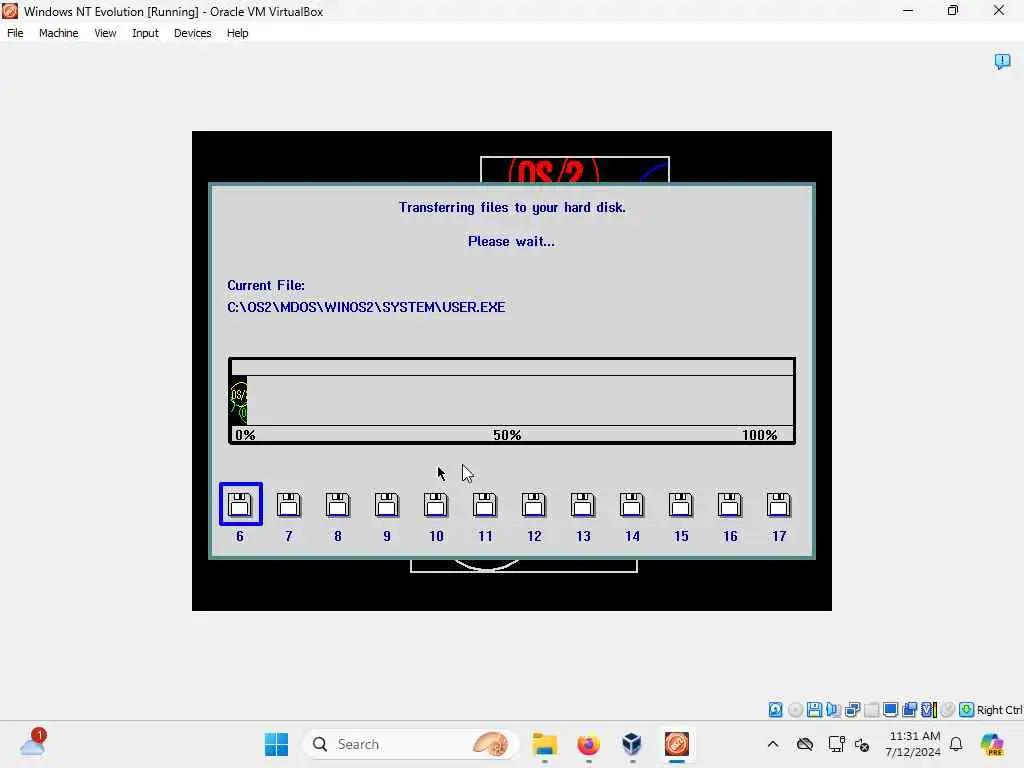Click the 'Current File:' label
1024x768 pixels.
(x=266, y=285)
